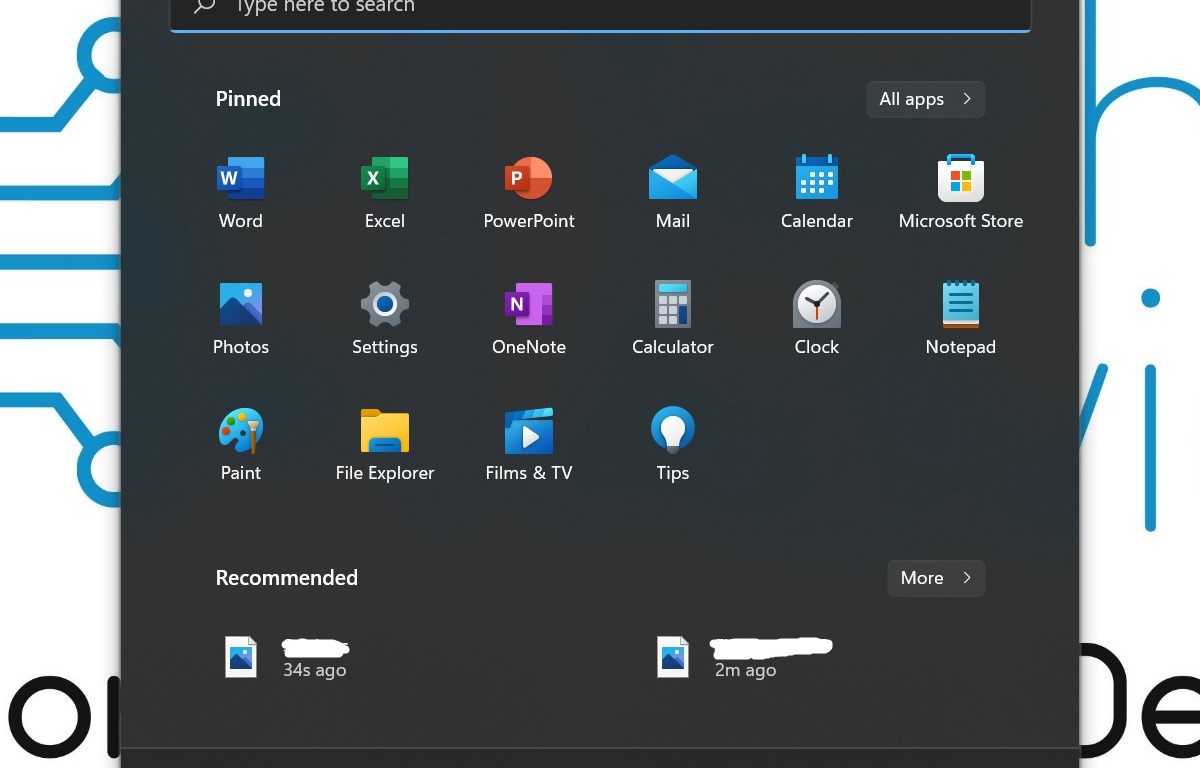Open the Tips app
The image size is (1200, 768).
click(x=672, y=443)
